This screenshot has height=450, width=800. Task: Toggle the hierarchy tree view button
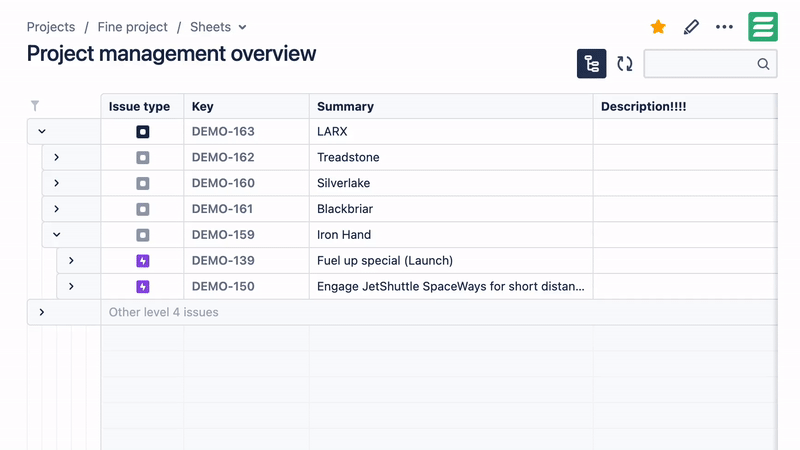[591, 64]
